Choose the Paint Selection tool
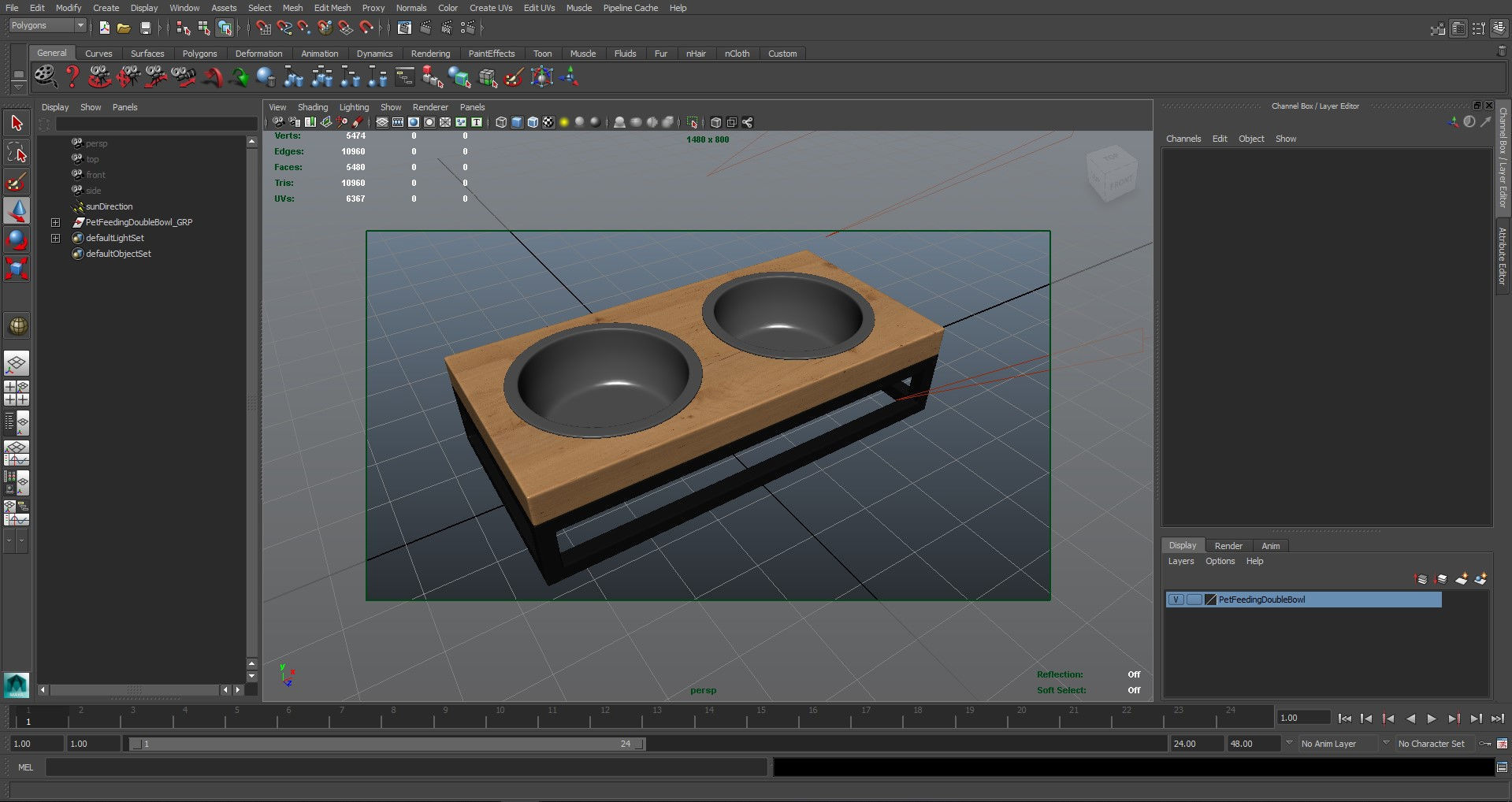1512x802 pixels. pyautogui.click(x=17, y=181)
